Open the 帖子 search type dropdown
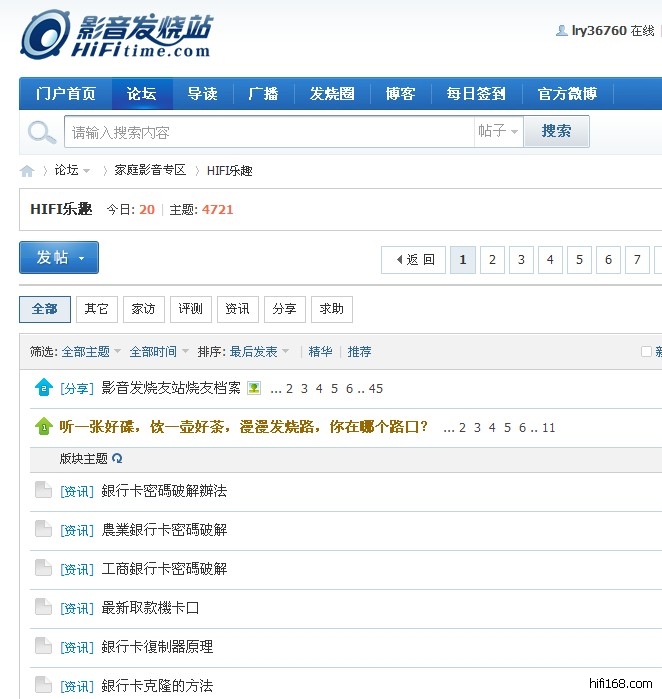This screenshot has height=699, width=662. tap(498, 132)
